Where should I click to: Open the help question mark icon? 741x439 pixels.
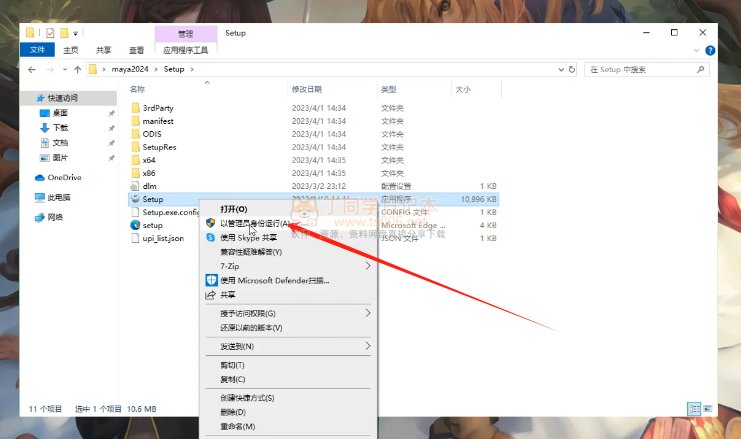pyautogui.click(x=709, y=50)
